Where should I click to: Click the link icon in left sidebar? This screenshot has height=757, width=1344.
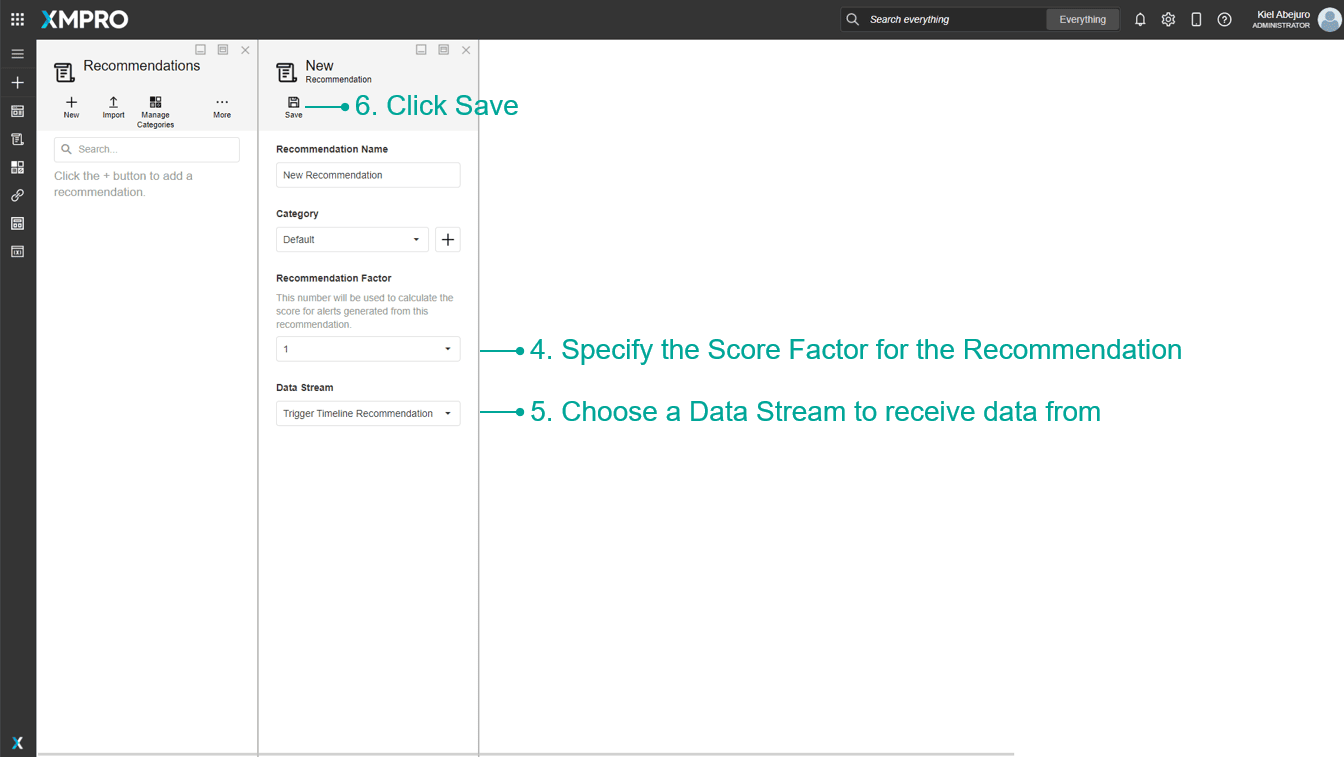pyautogui.click(x=17, y=195)
